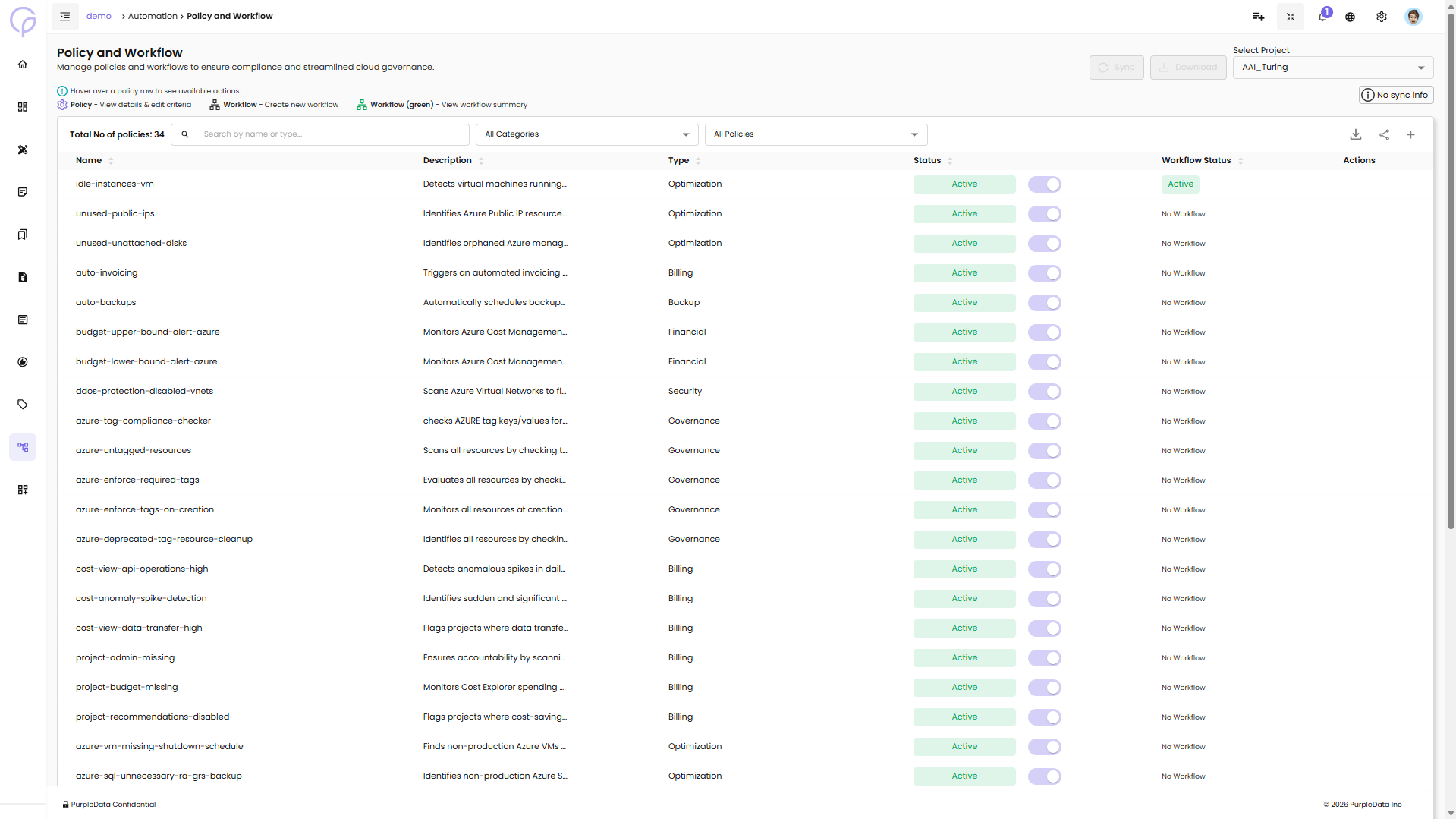The width and height of the screenshot is (1456, 819).
Task: Click the No sync info button
Action: point(1395,95)
